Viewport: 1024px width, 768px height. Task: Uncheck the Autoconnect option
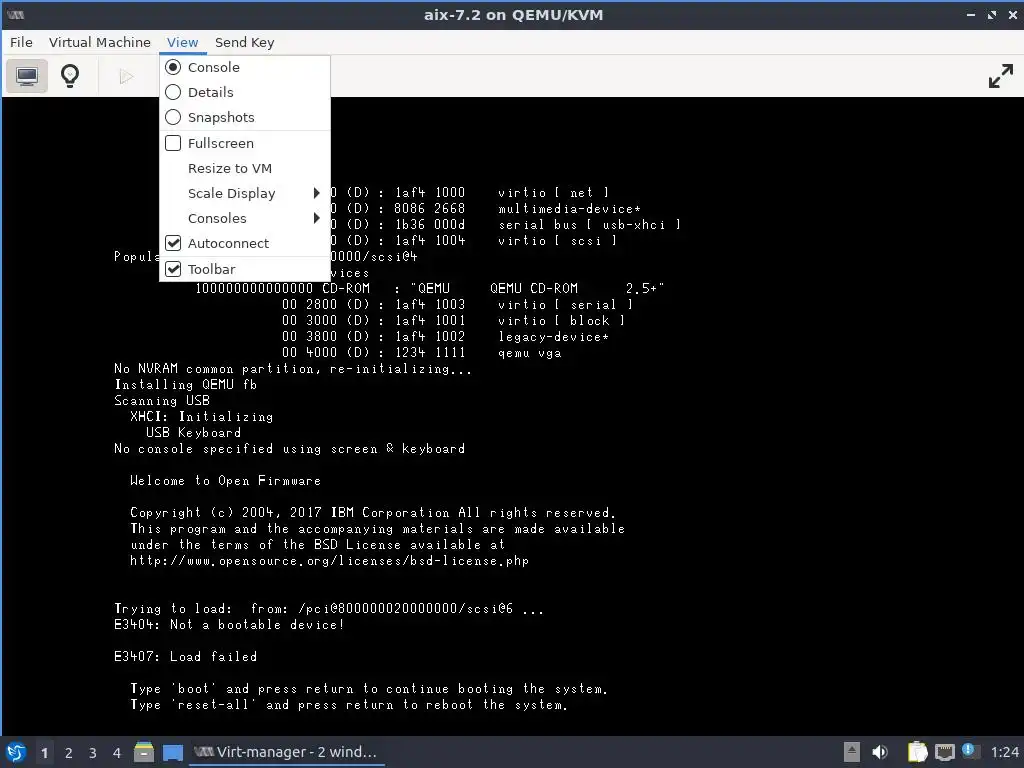click(x=245, y=243)
